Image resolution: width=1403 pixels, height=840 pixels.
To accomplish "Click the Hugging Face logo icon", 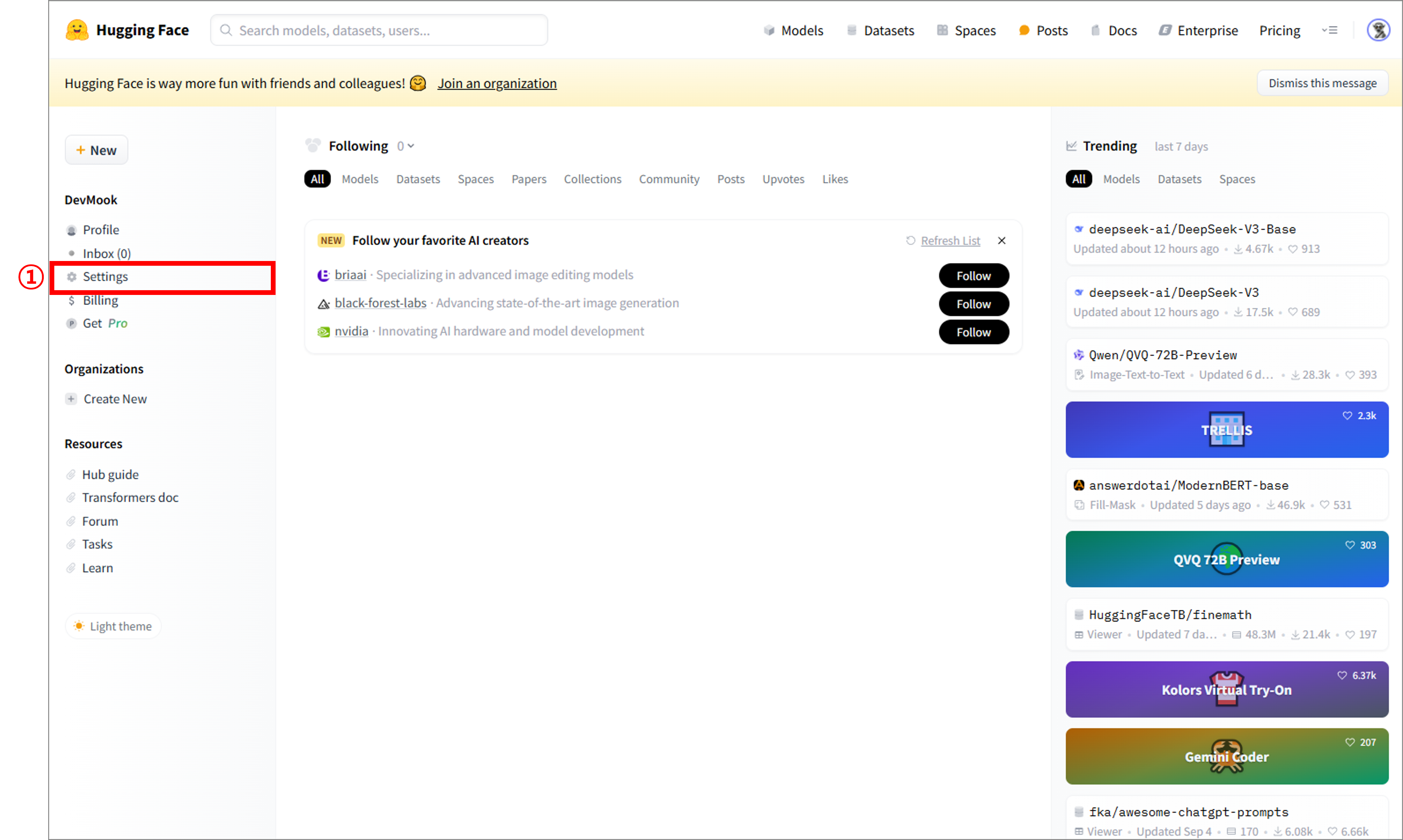I will [77, 30].
